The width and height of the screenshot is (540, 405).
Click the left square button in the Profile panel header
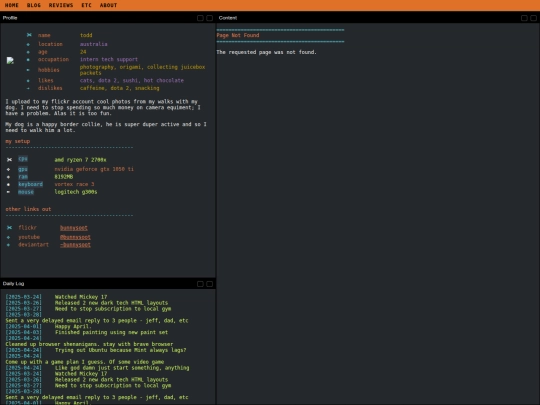[200, 18]
